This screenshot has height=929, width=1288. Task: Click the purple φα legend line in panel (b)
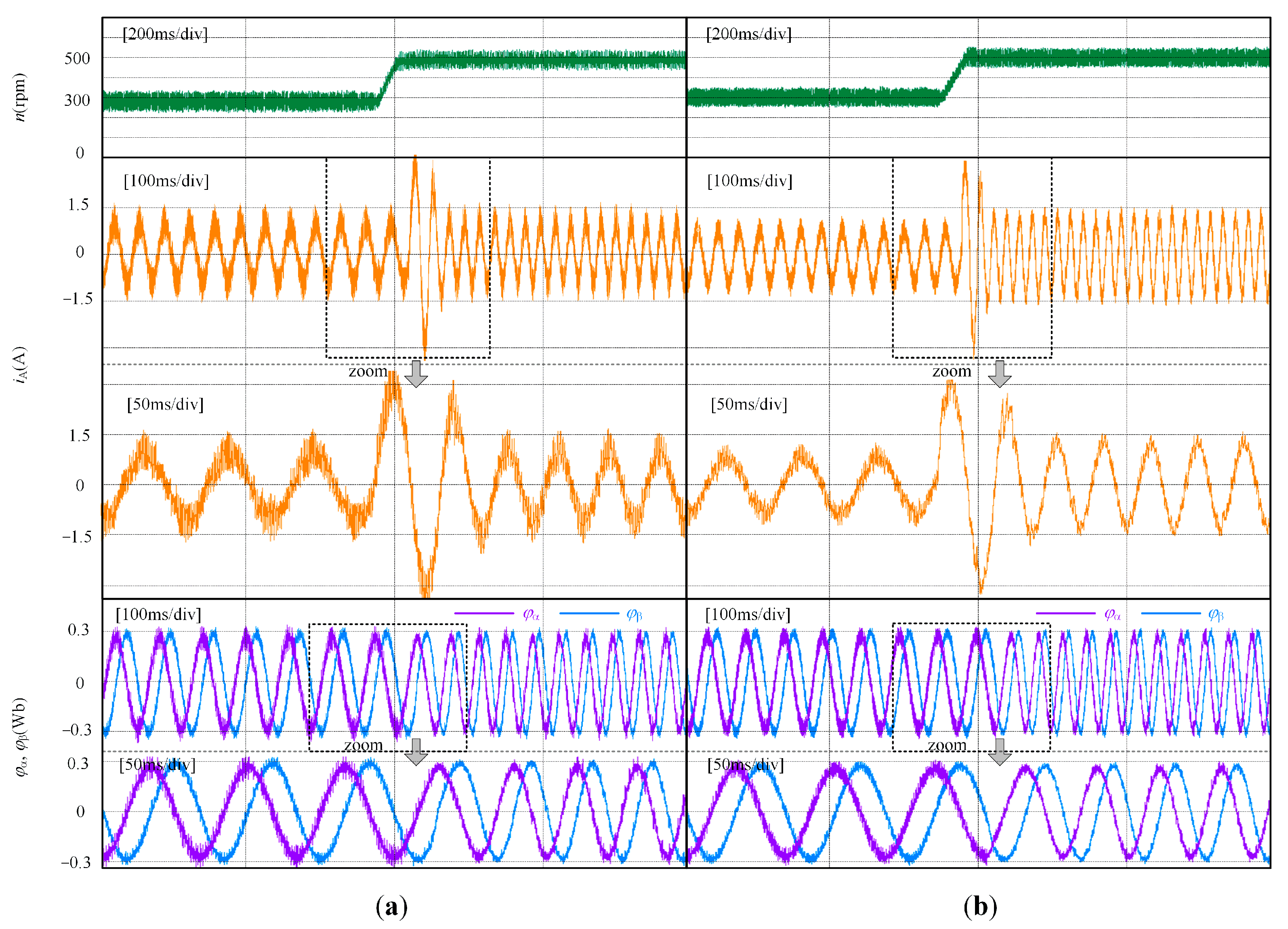pos(1065,613)
